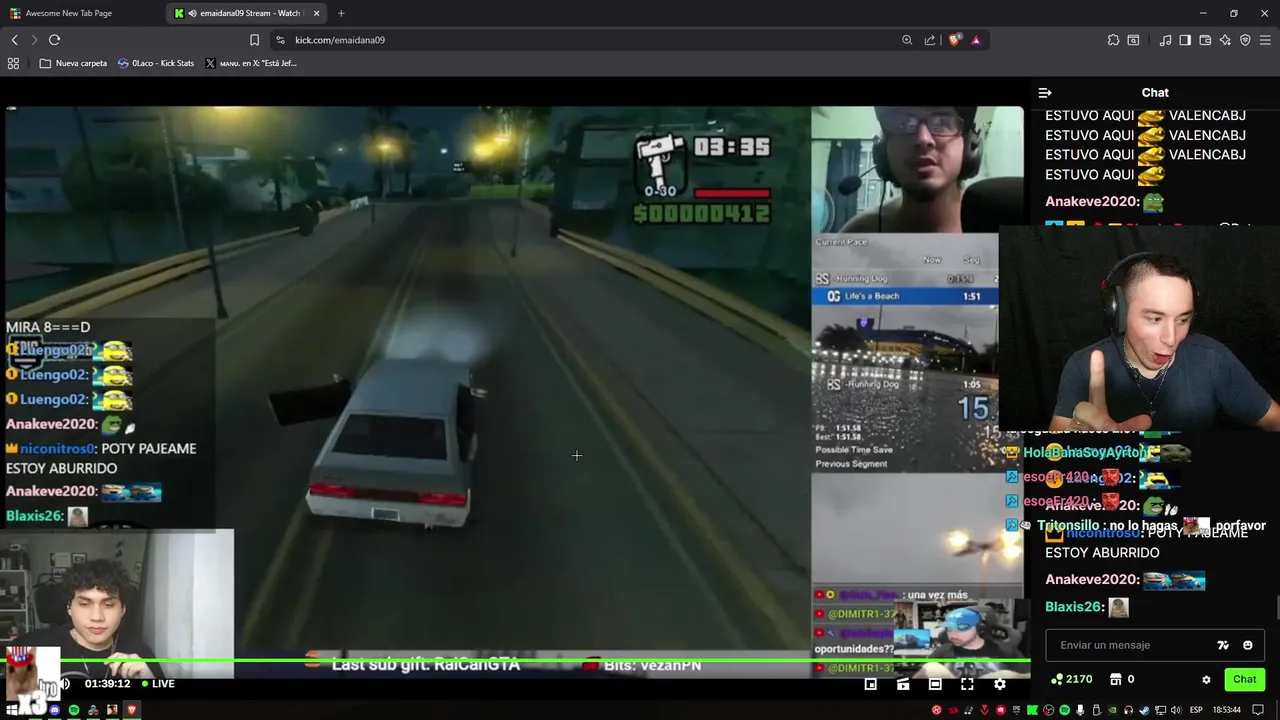
Task: Seek on the green stream progress bar
Action: [517, 660]
